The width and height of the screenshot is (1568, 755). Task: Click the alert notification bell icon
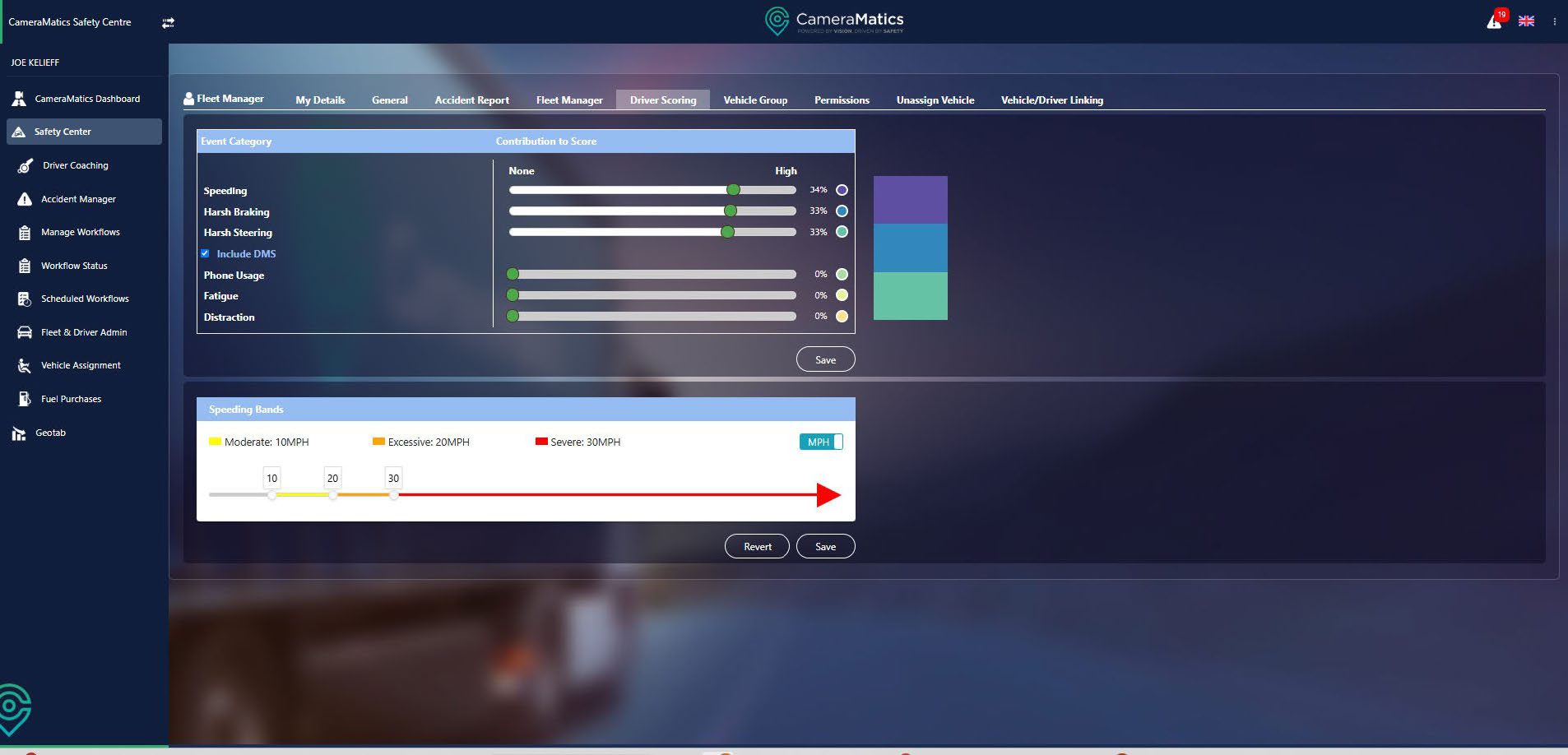[x=1495, y=21]
